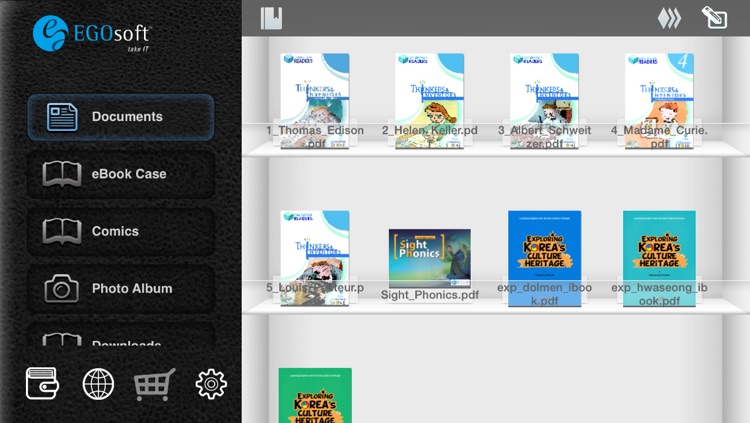Open the Photo Album section
The image size is (750, 423).
(x=121, y=289)
